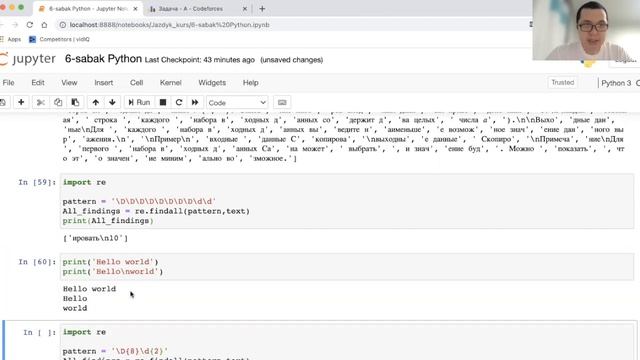Reload the page in the browser
Screen dimensions: 640x360
[29, 25]
